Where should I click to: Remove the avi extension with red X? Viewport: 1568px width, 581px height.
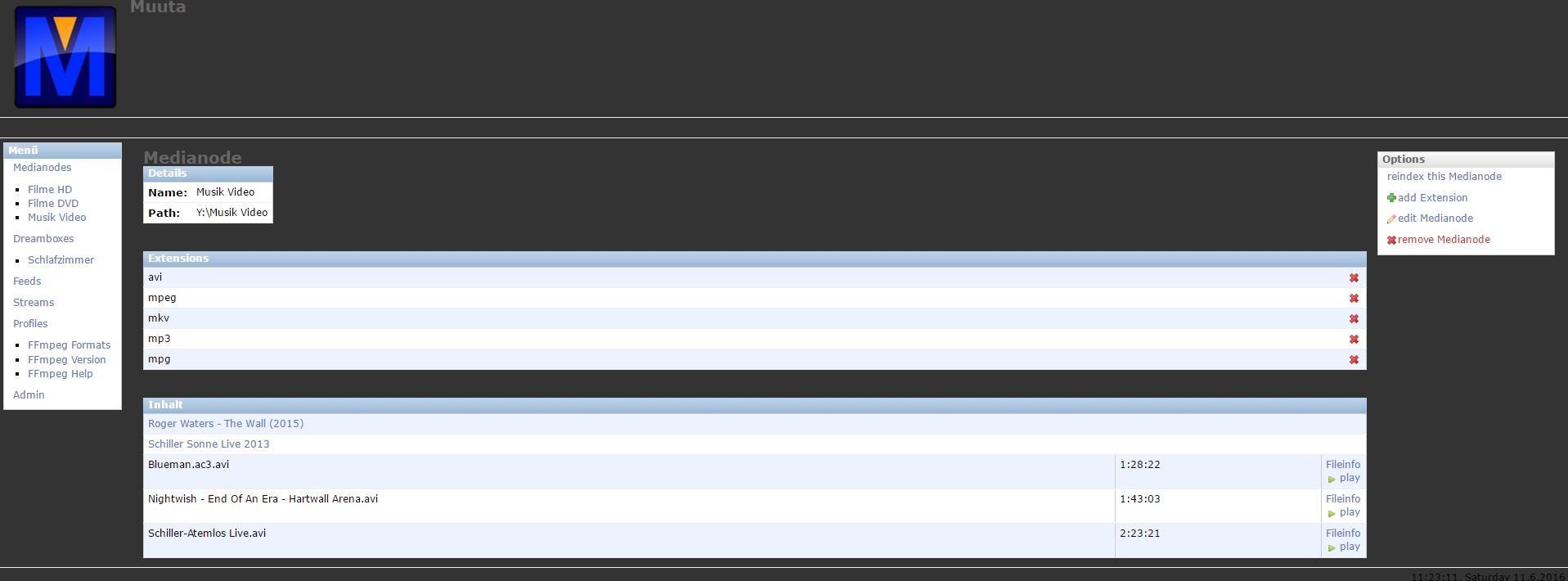[x=1354, y=278]
